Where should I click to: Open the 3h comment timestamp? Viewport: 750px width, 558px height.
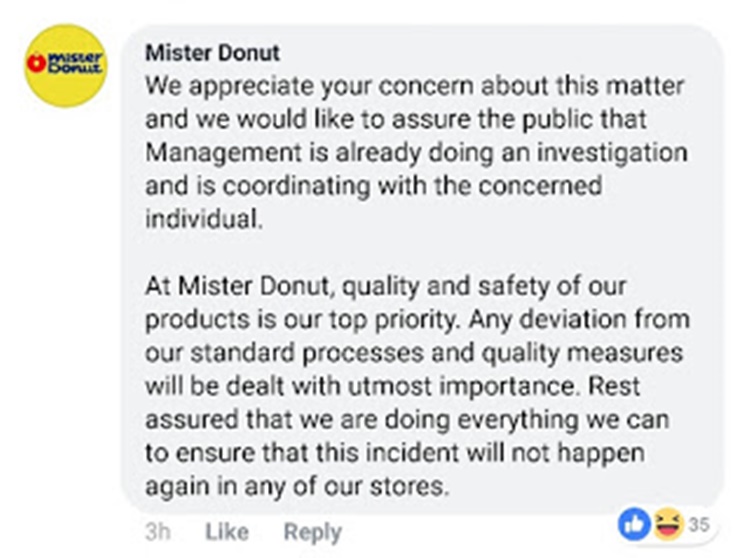pos(158,532)
